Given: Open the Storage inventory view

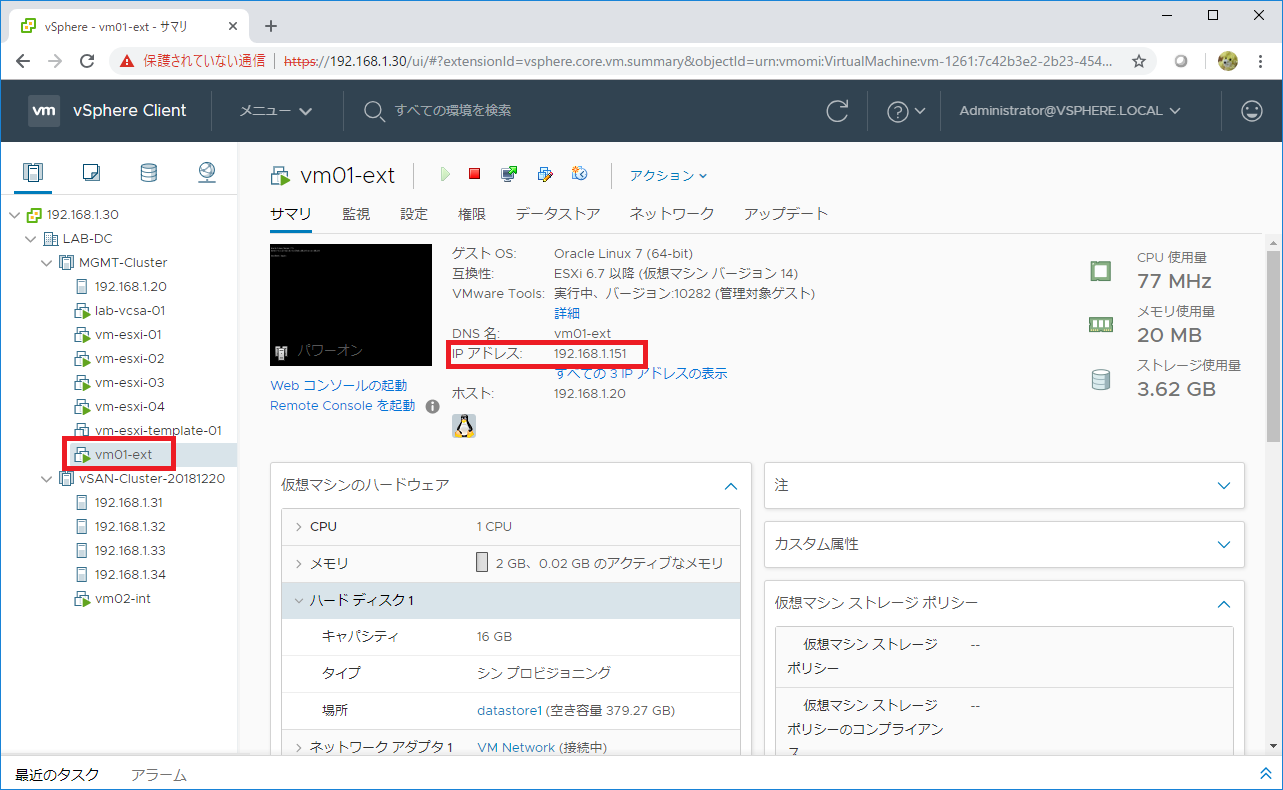Looking at the screenshot, I should [x=148, y=172].
